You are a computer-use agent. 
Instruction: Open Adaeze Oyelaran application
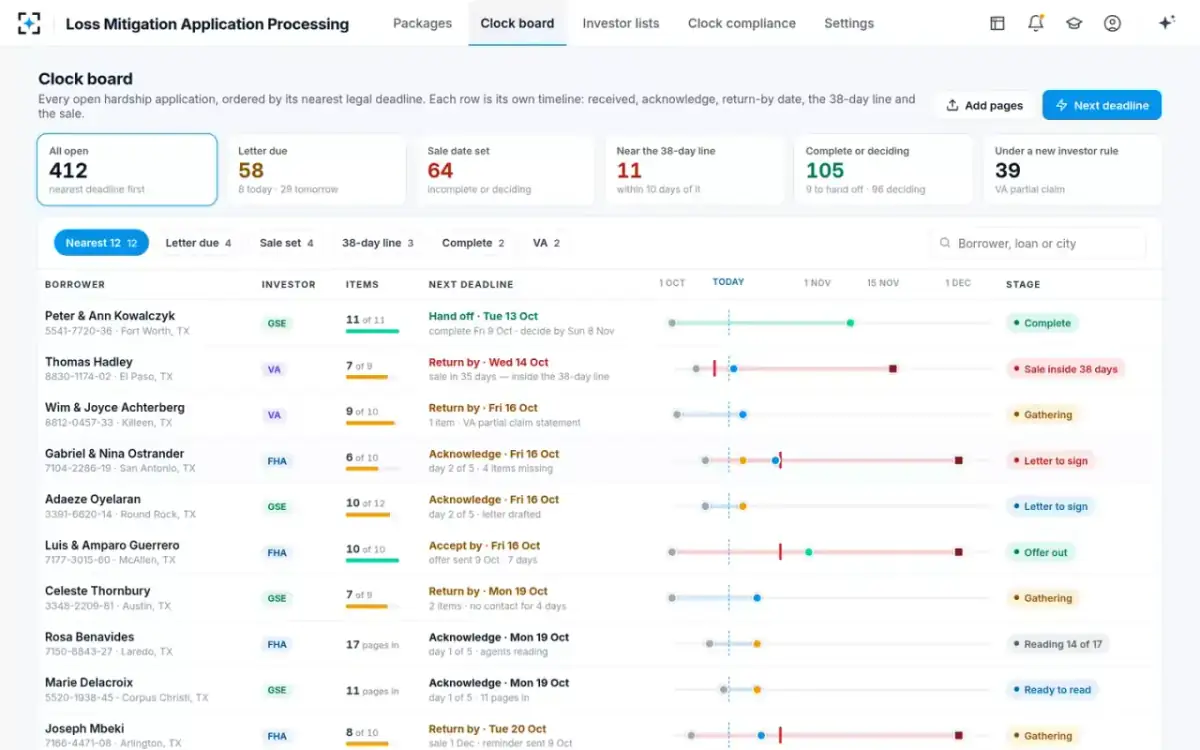pyautogui.click(x=600, y=507)
